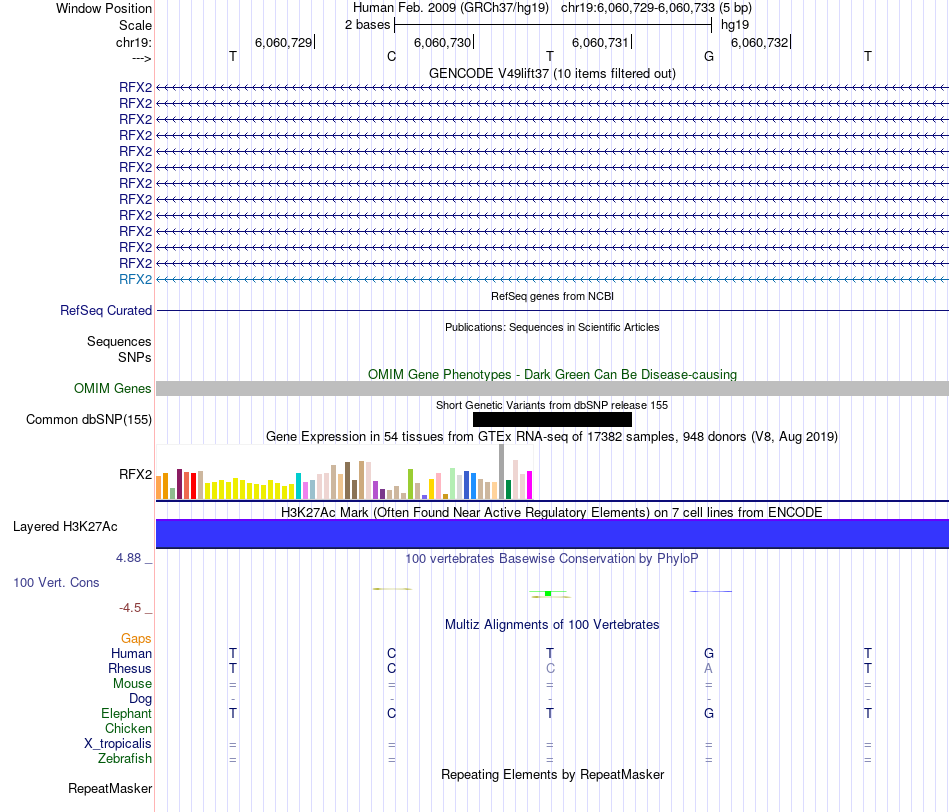This screenshot has height=812, width=950.
Task: Select the Layered H3K27Ac label
Action: click(x=65, y=527)
